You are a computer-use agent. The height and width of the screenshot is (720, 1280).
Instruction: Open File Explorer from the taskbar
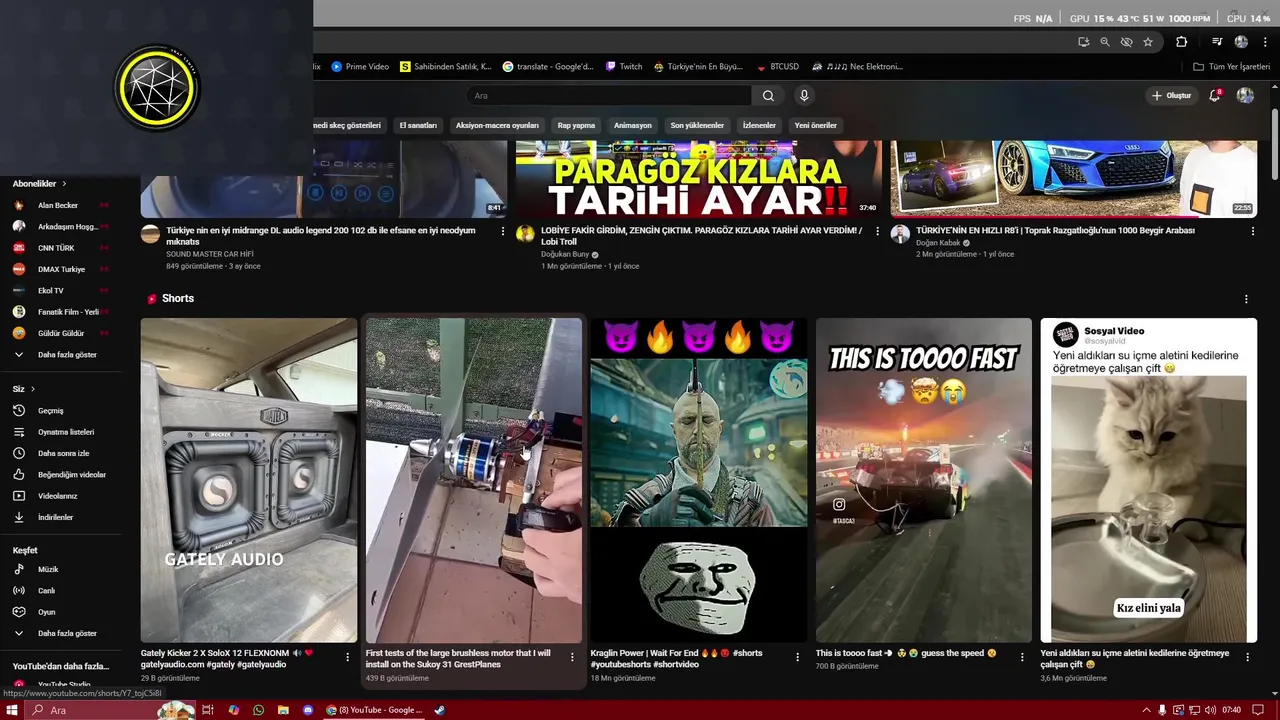click(283, 710)
